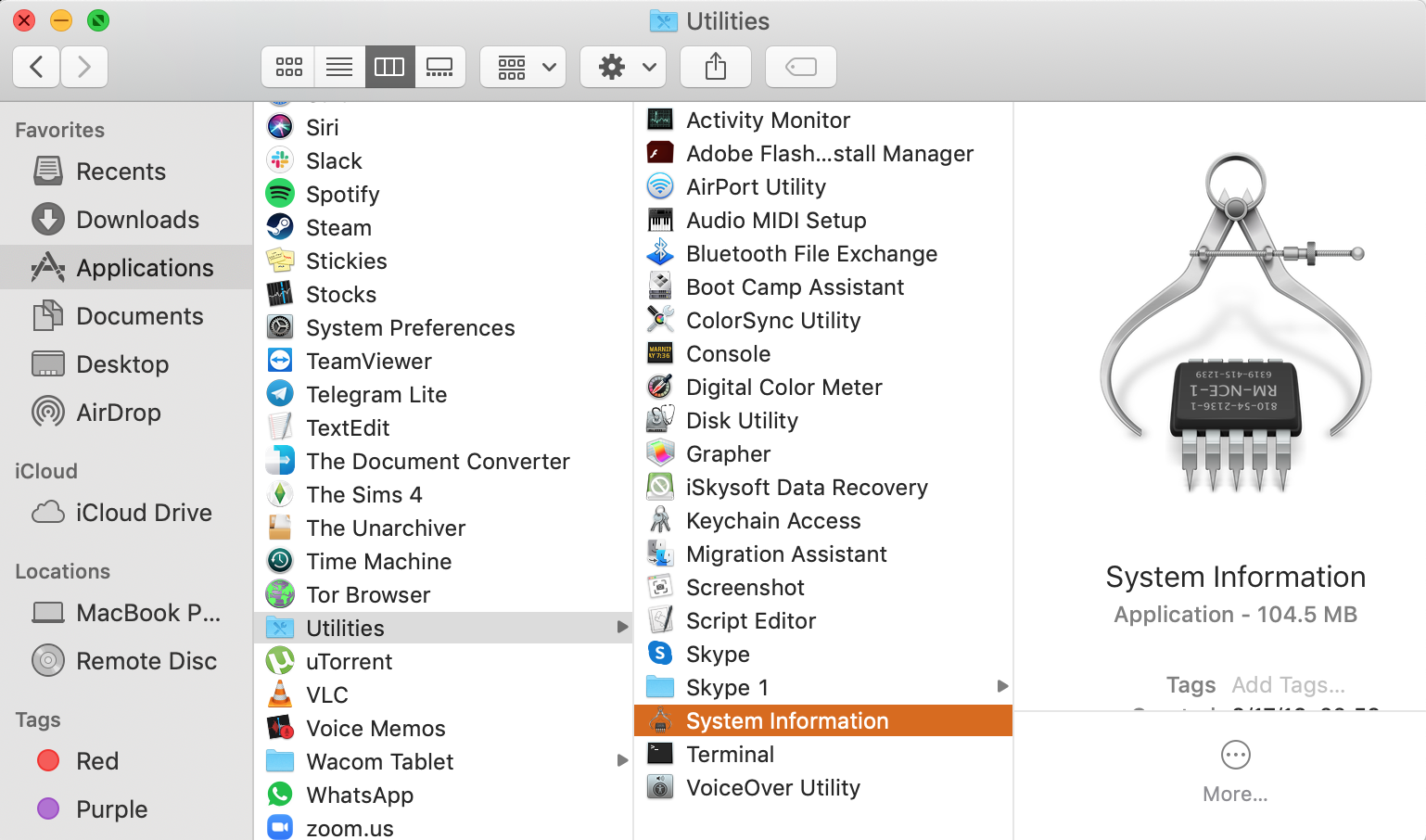The width and height of the screenshot is (1426, 840).
Task: Select The Unarchiver row
Action: pyautogui.click(x=443, y=528)
